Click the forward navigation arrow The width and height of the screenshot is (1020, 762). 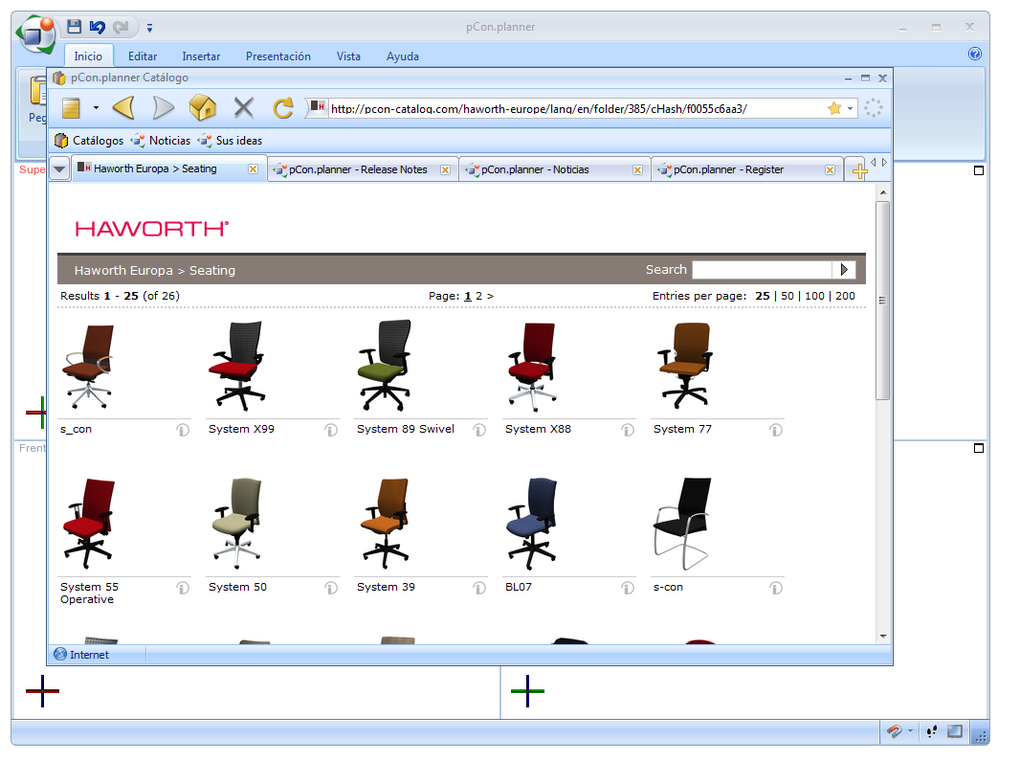pos(162,109)
